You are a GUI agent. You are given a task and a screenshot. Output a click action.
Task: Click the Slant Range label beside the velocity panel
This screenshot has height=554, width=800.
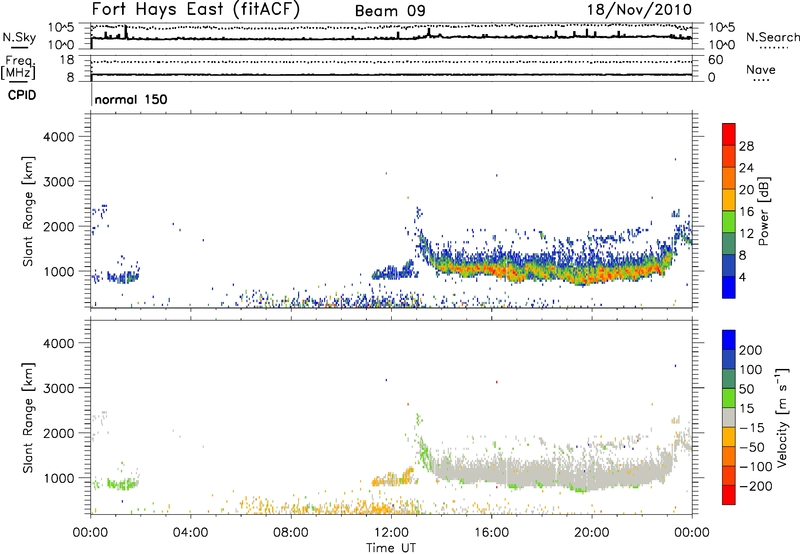pos(28,418)
